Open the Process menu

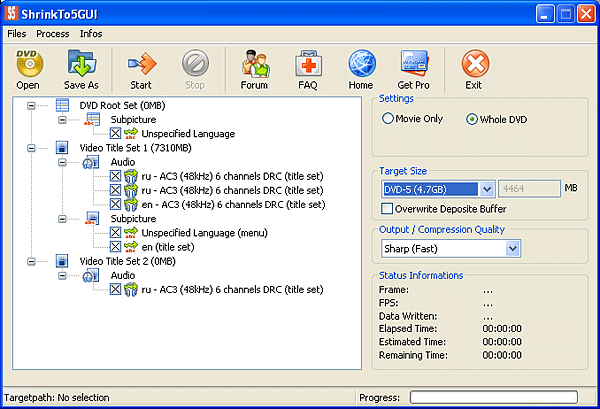coord(53,34)
